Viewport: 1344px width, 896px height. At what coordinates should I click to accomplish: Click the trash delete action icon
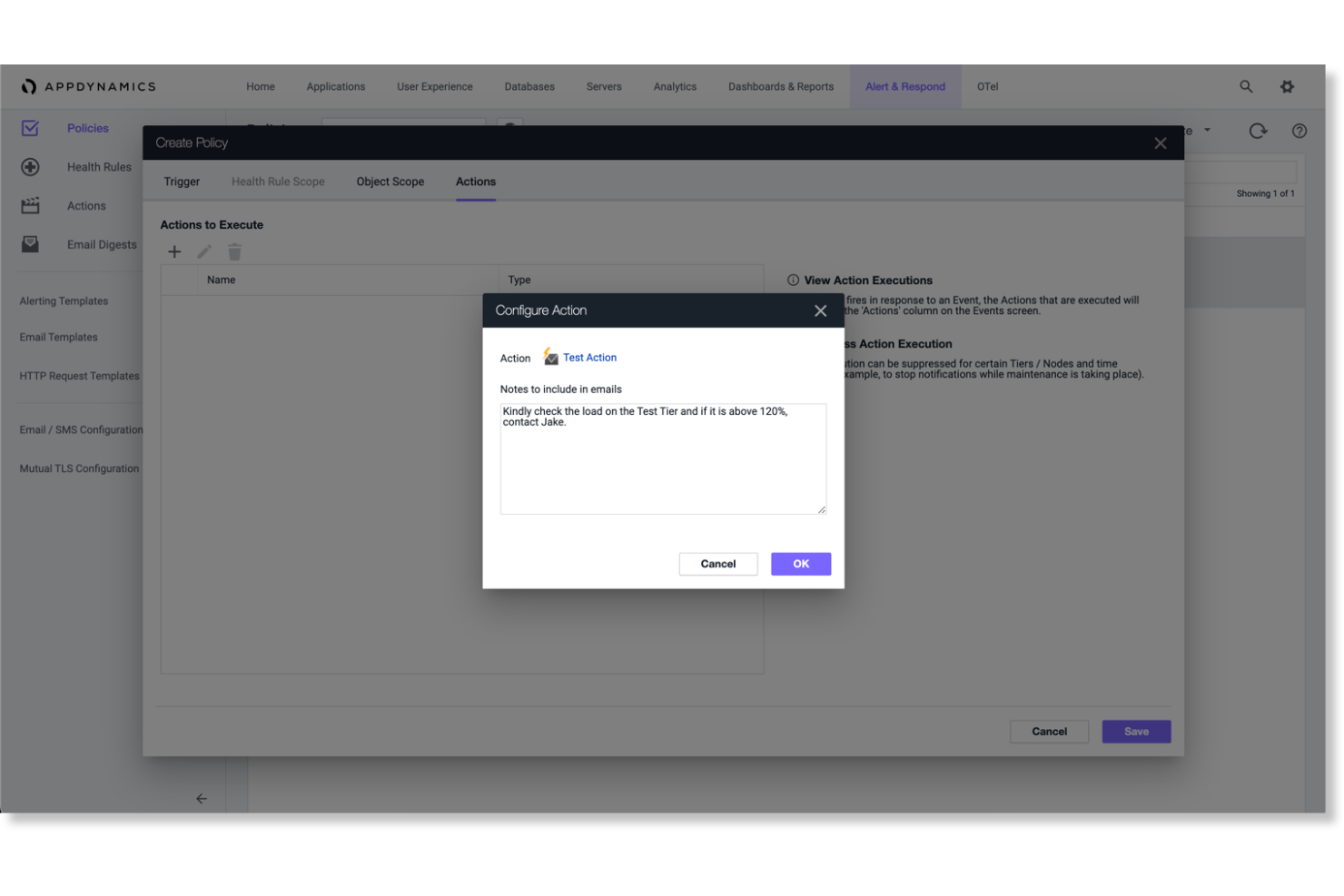(x=234, y=251)
